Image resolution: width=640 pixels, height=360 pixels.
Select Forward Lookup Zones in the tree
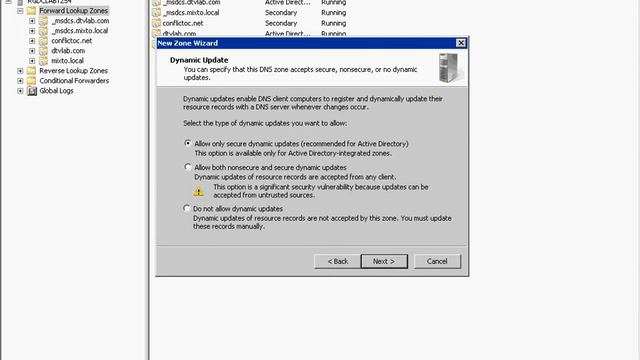pos(73,11)
